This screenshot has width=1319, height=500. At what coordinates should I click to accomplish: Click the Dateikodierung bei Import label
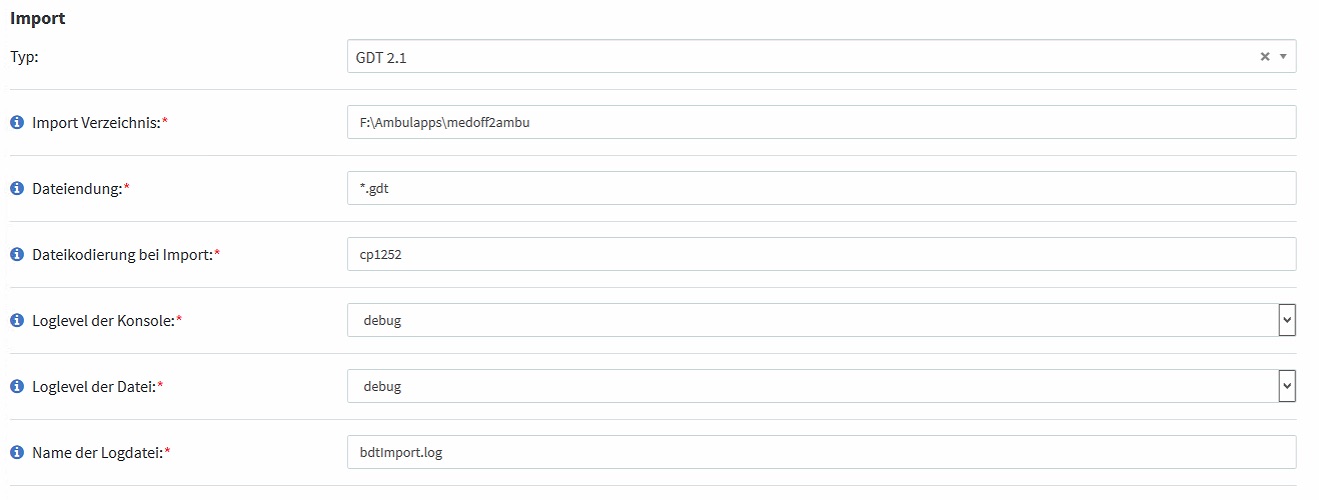(126, 255)
